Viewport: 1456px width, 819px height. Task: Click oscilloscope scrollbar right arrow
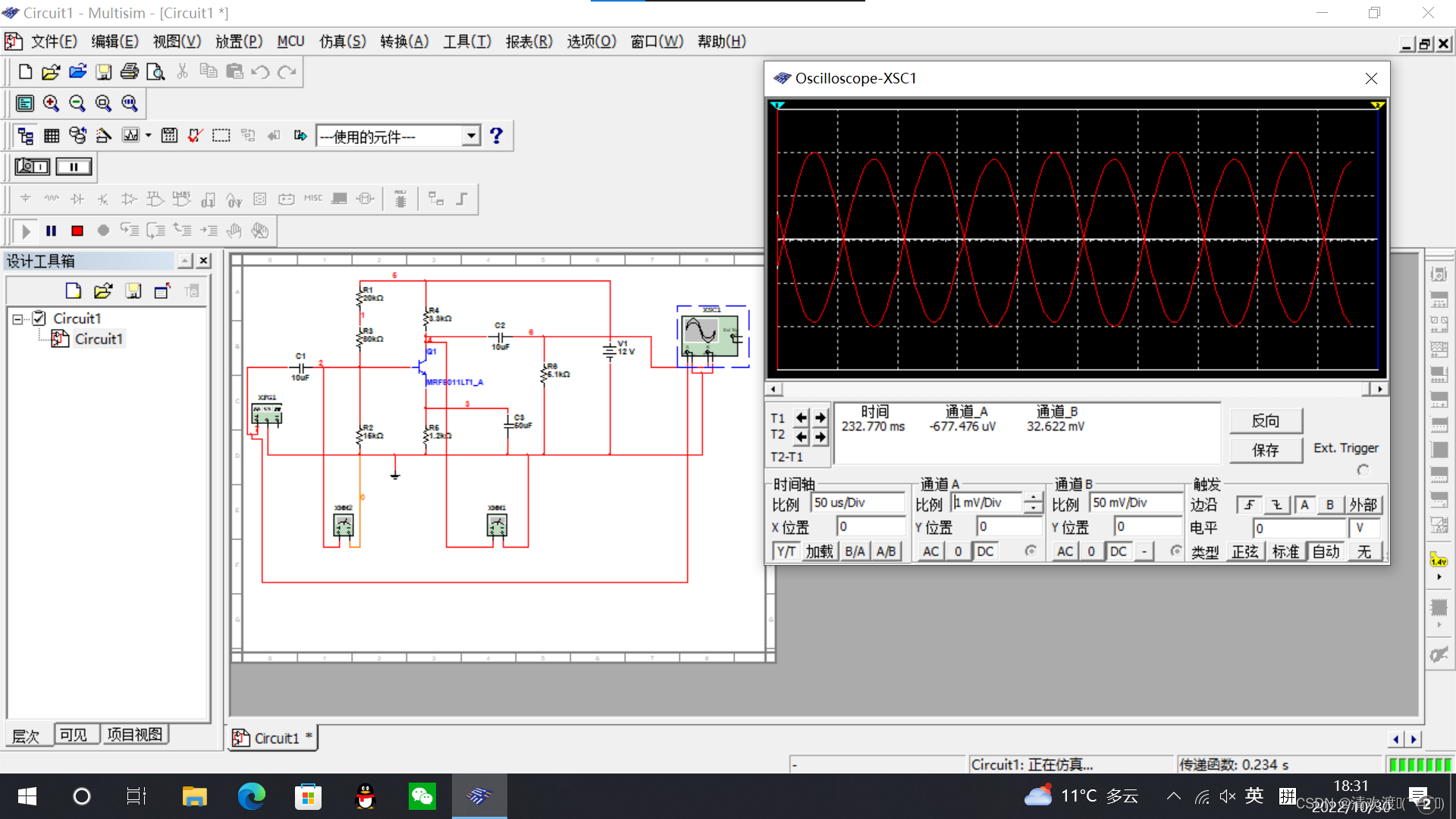(x=1379, y=389)
